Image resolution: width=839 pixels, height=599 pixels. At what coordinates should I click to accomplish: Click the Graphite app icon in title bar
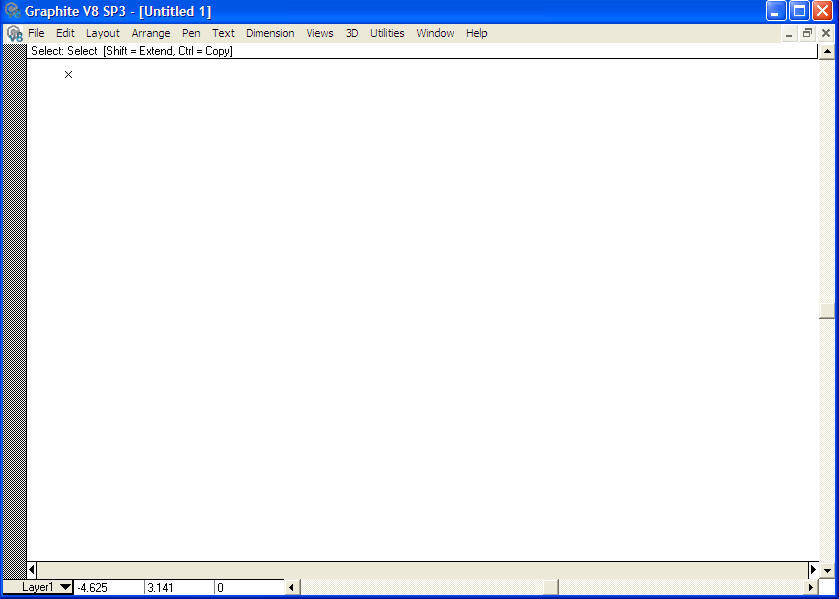click(x=12, y=10)
